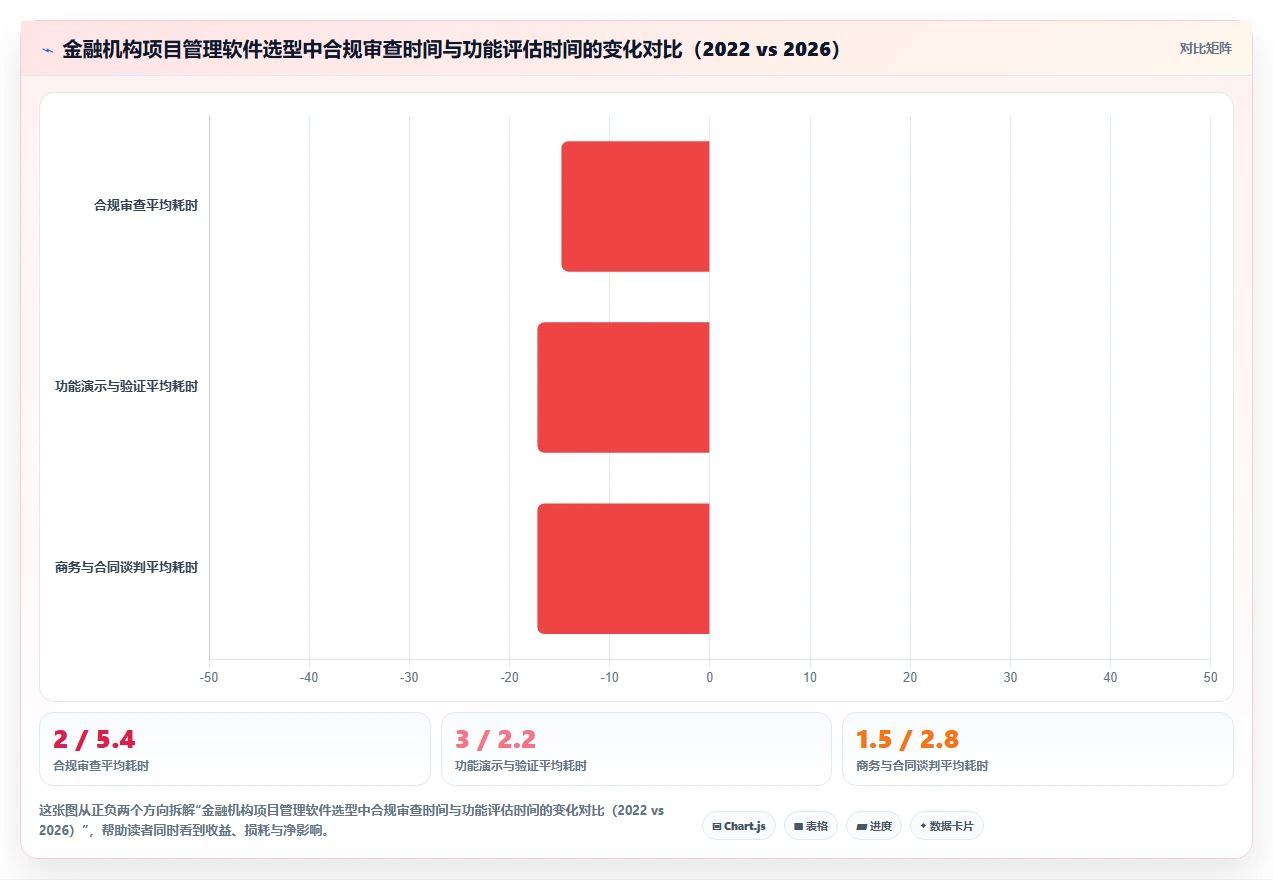Click the lightning icon beside the title
The image size is (1273, 880).
tap(47, 50)
